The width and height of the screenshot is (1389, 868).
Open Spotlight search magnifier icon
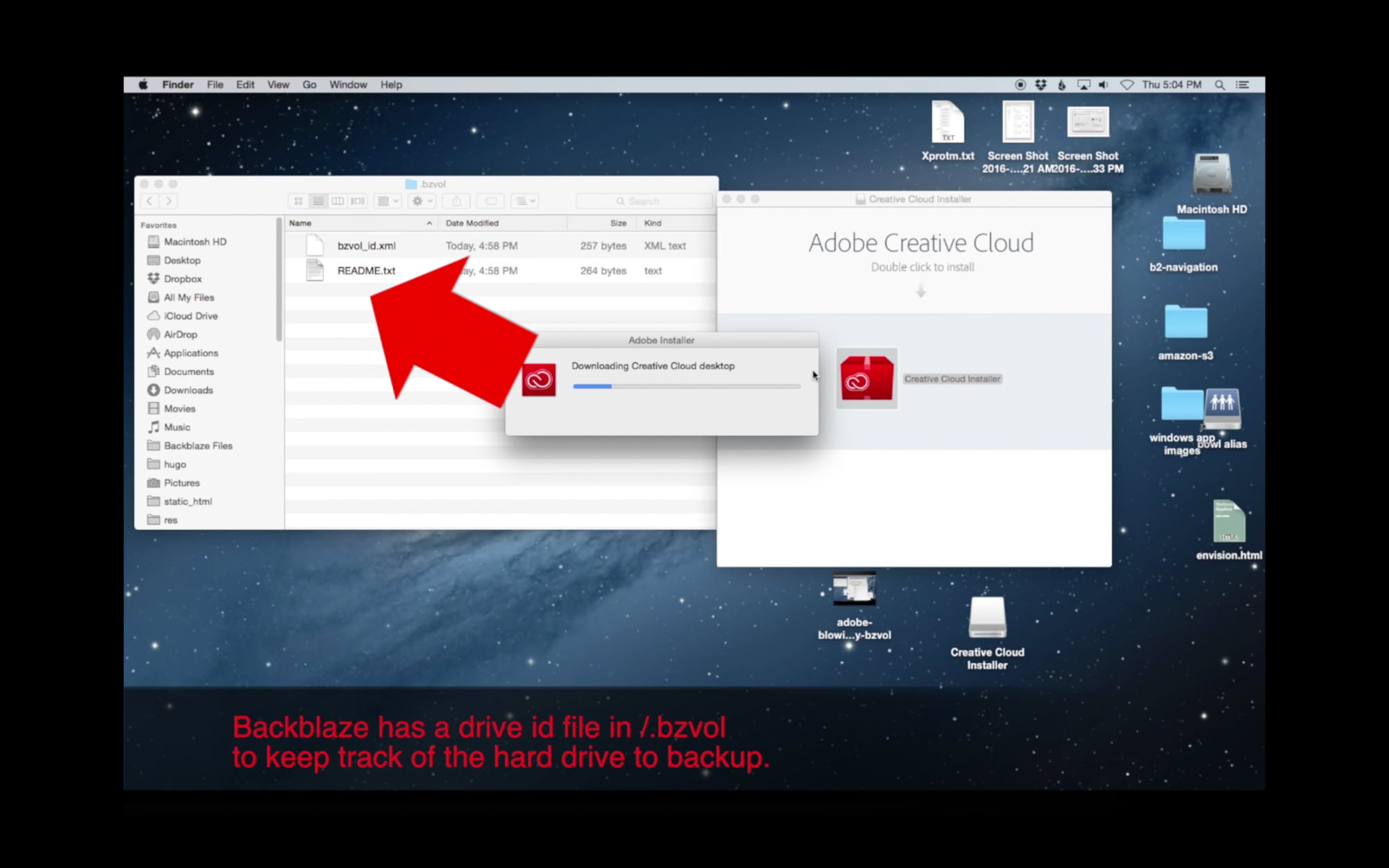1220,85
